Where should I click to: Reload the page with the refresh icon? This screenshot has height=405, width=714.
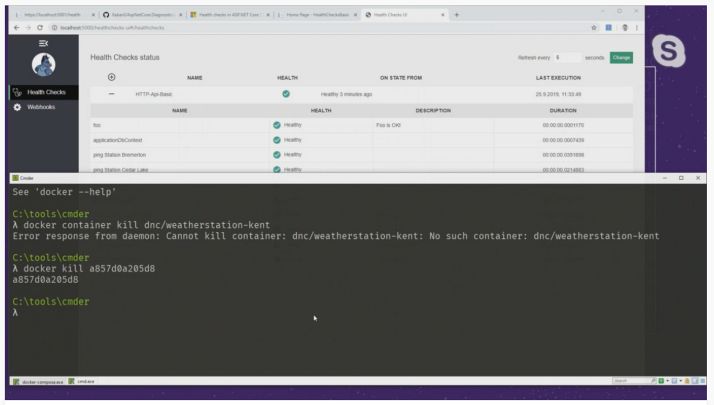40,28
